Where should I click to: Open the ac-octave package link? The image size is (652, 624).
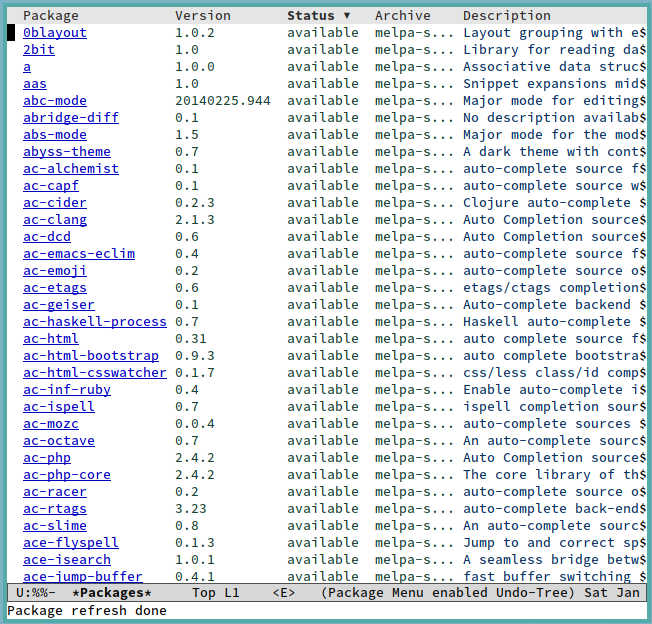pos(59,441)
